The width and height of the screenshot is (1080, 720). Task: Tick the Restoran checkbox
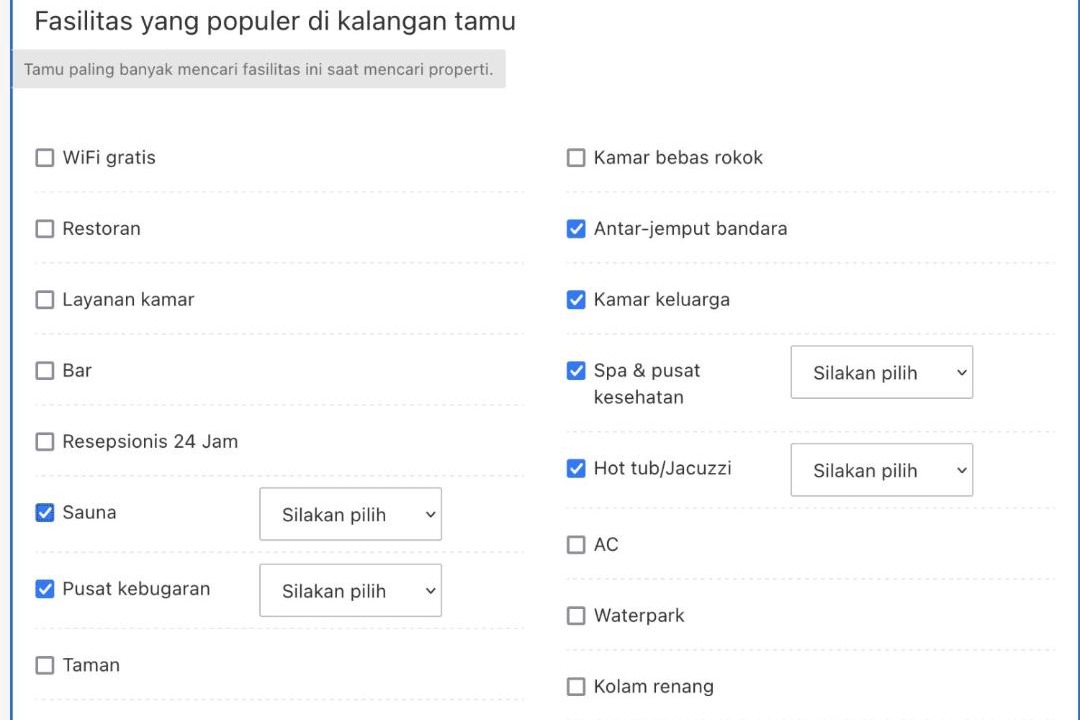tap(45, 229)
